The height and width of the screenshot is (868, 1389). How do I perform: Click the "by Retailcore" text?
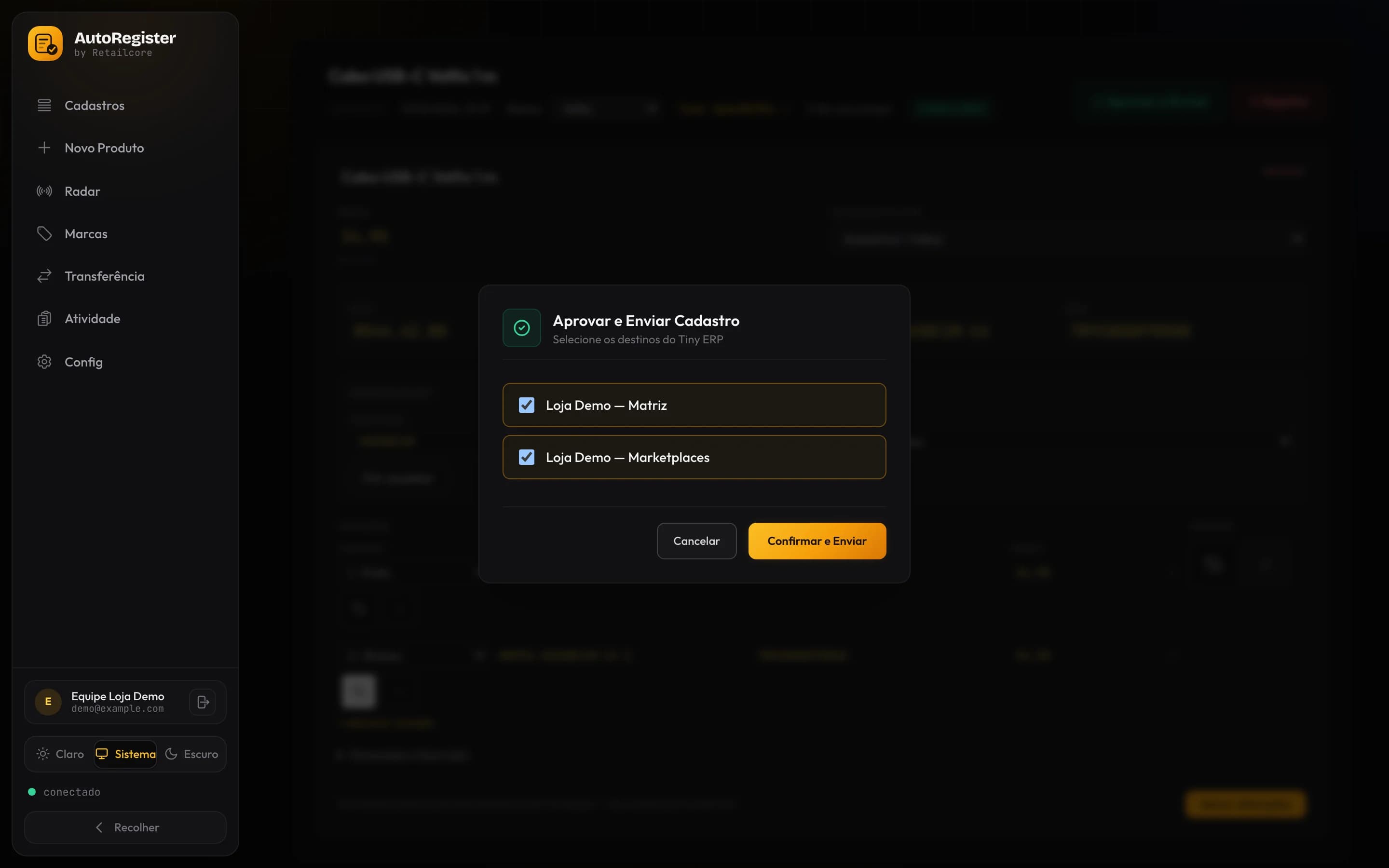pyautogui.click(x=113, y=53)
